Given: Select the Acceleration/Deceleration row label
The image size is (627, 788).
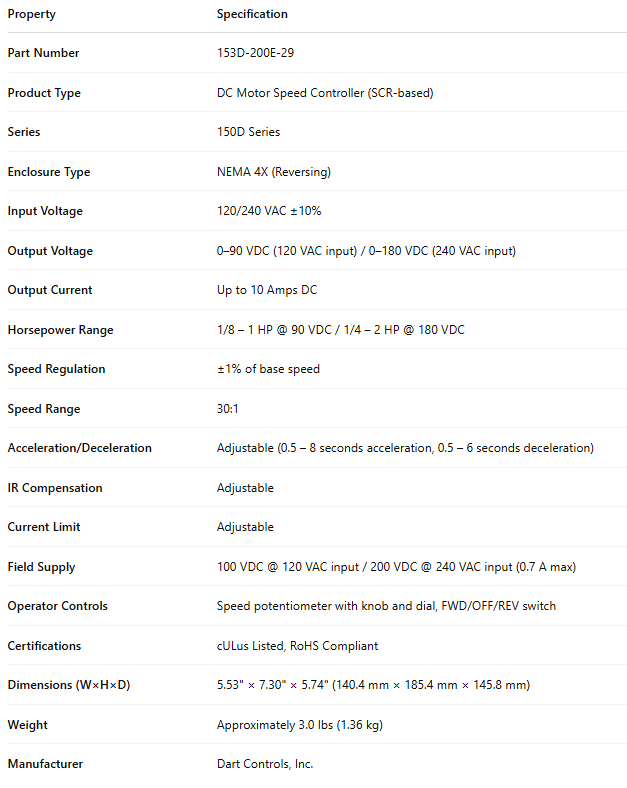Looking at the screenshot, I should click(80, 448).
